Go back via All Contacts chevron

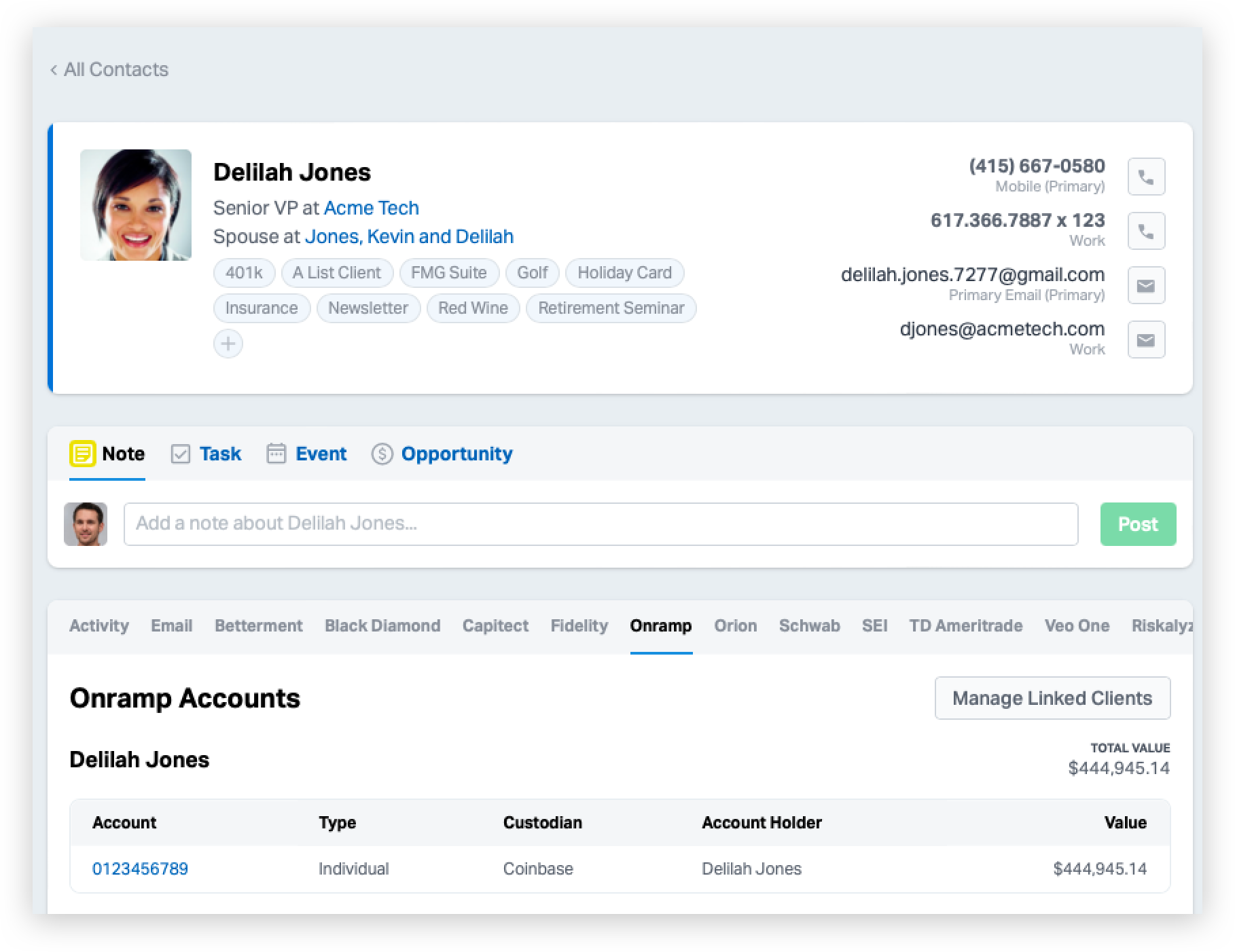(x=54, y=70)
